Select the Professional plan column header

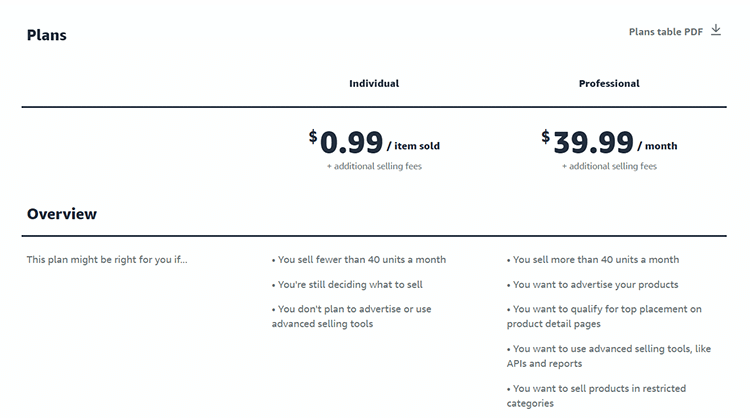click(609, 84)
